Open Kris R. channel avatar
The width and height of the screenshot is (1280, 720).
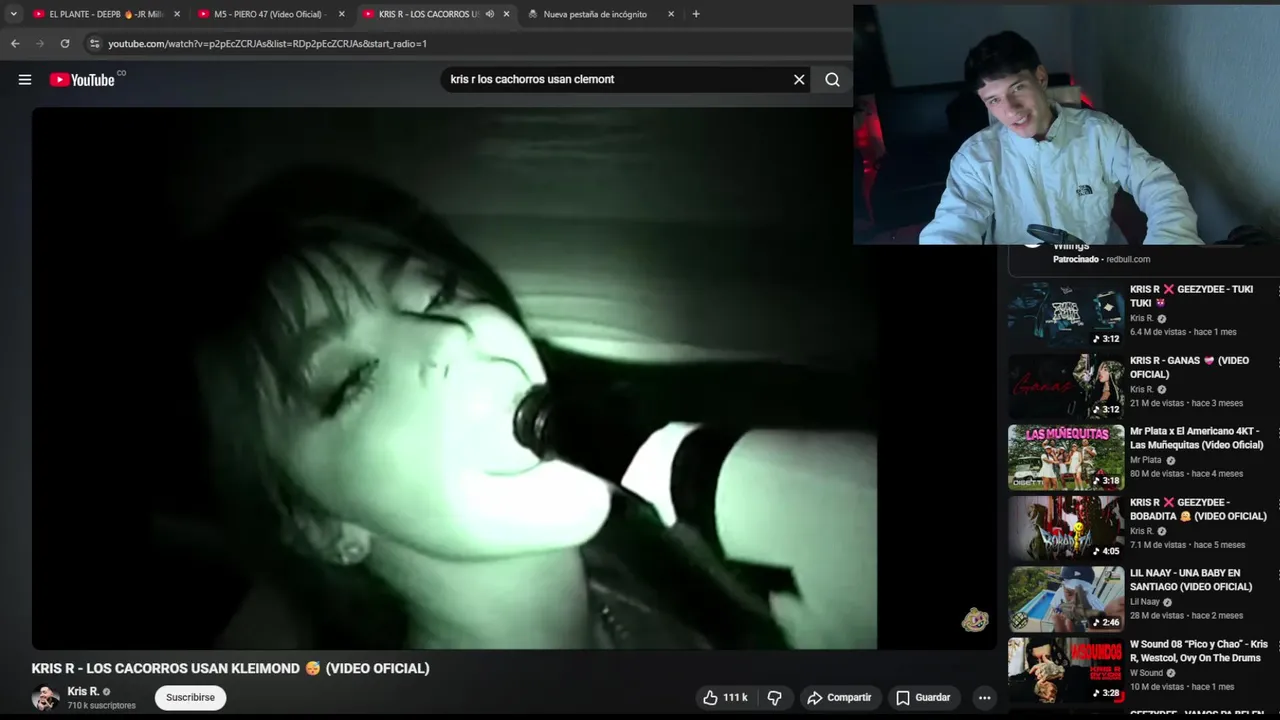[45, 698]
